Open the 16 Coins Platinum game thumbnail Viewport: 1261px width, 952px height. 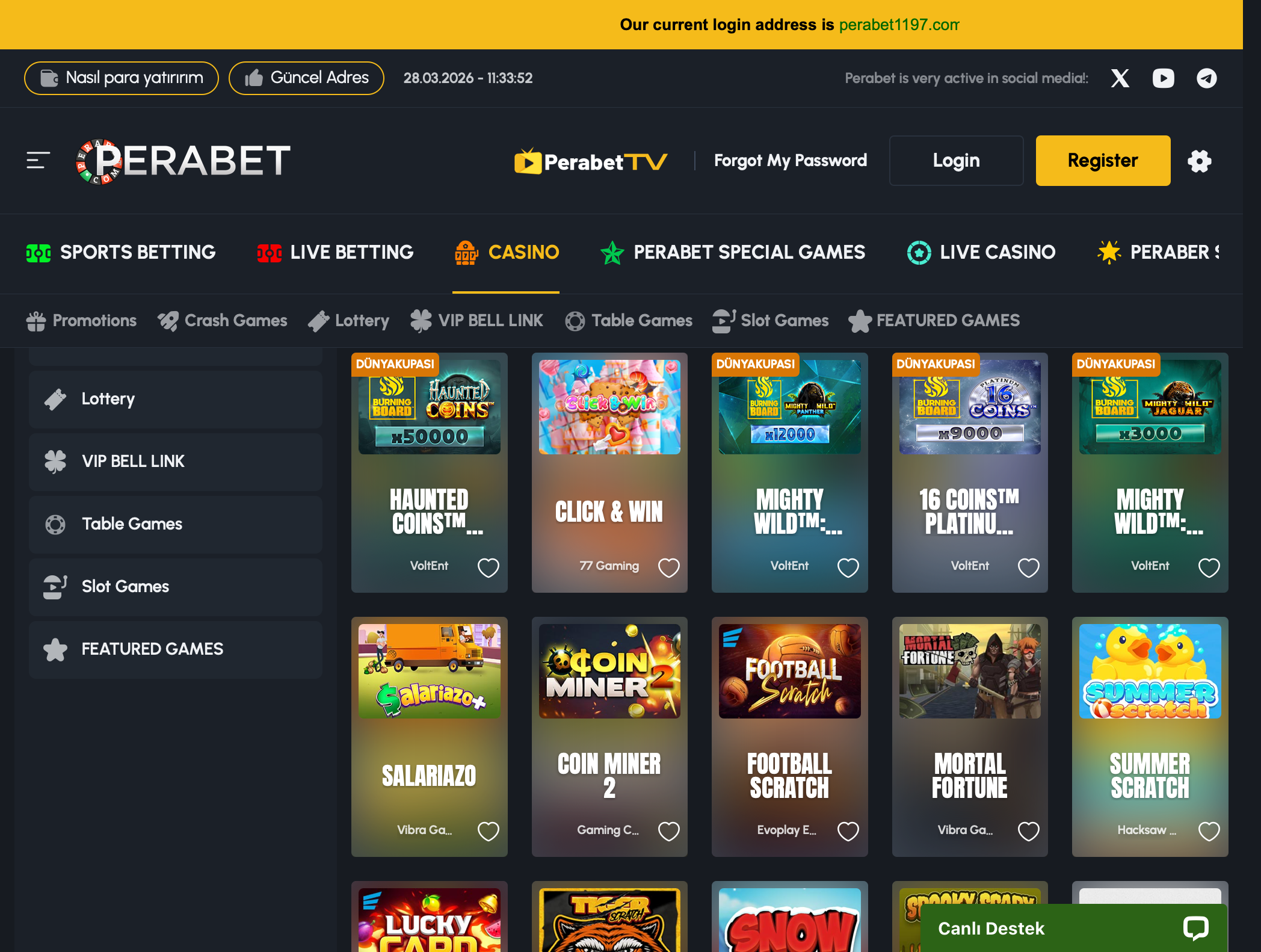pyautogui.click(x=970, y=407)
